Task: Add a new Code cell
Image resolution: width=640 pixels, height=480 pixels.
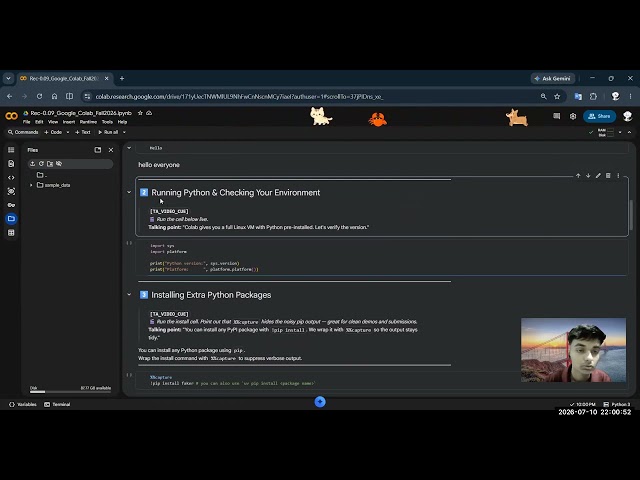Action: 53,132
